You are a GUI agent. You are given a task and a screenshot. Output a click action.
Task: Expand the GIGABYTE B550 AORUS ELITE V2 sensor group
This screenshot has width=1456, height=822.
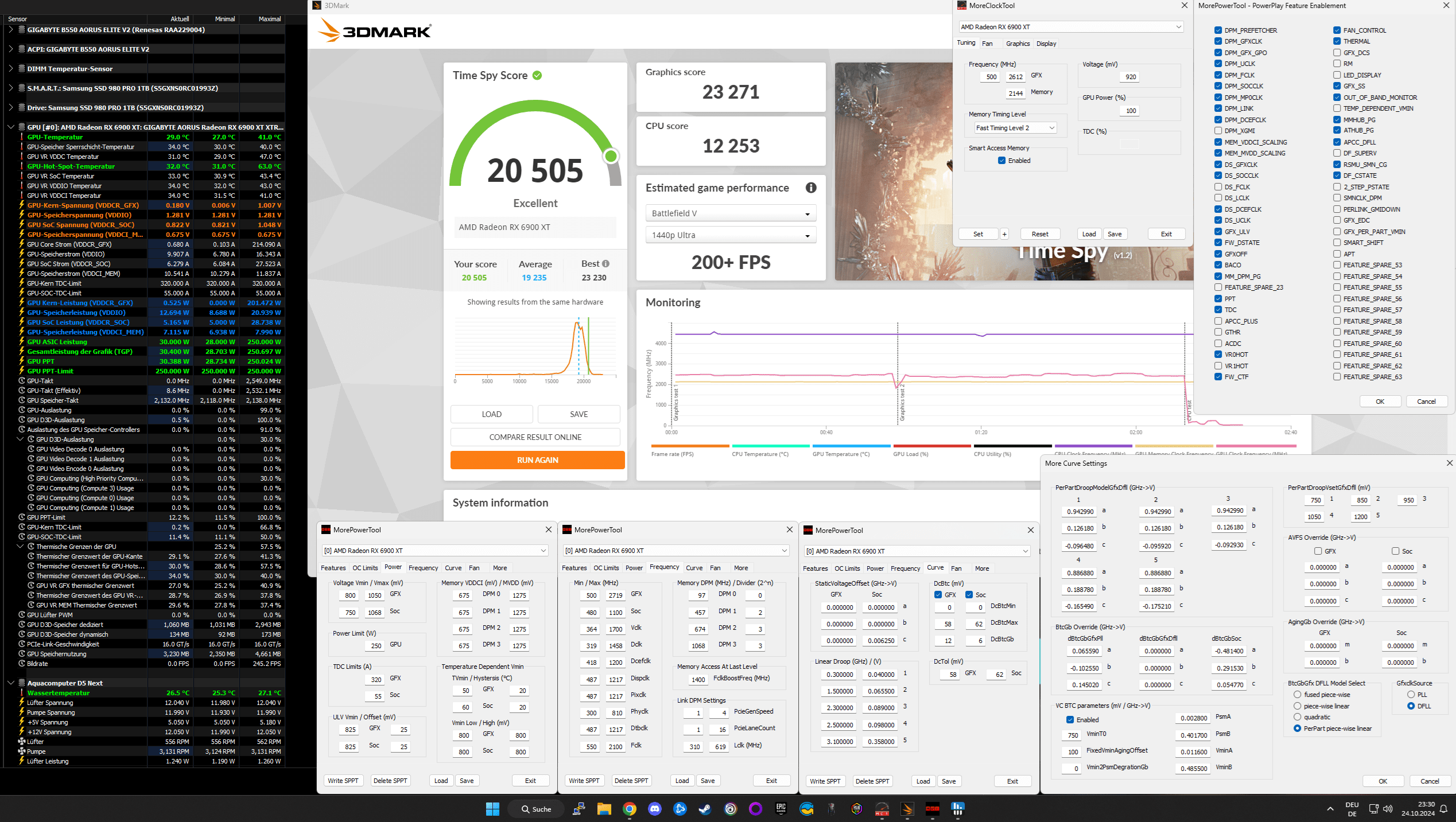coord(11,30)
